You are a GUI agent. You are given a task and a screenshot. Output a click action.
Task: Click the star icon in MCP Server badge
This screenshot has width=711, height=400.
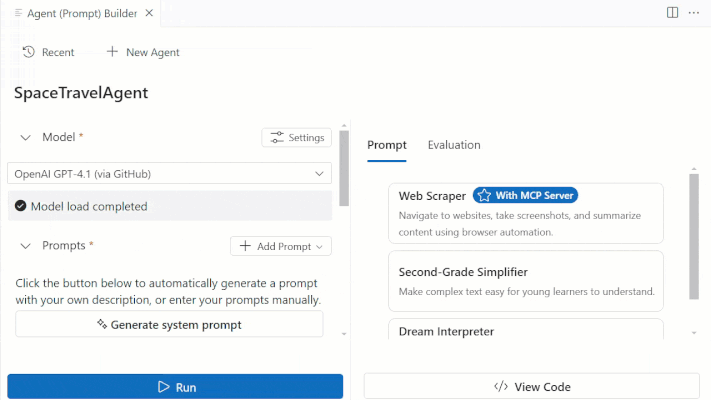point(484,195)
